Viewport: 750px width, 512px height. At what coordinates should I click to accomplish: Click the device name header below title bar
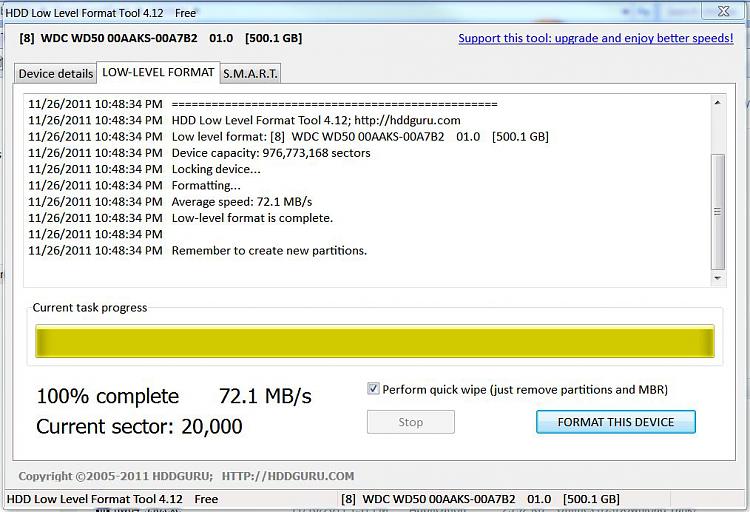click(x=161, y=38)
